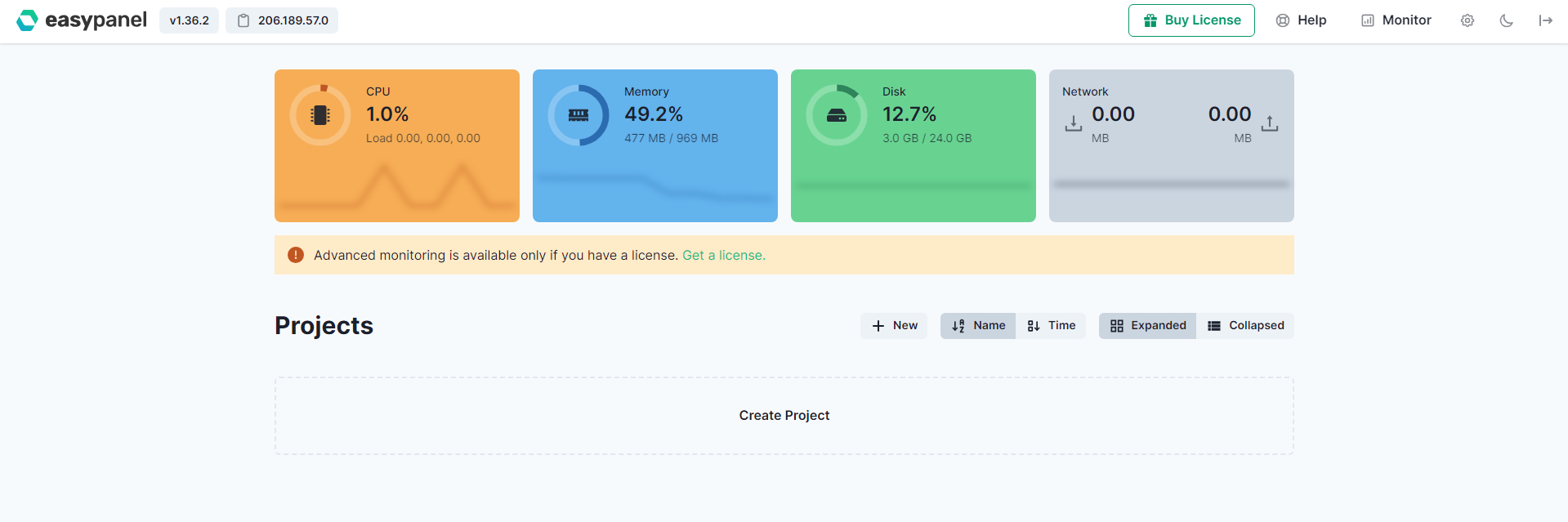
Task: Click the '3.0 GB / 24.0 GB' text
Action: click(x=927, y=138)
